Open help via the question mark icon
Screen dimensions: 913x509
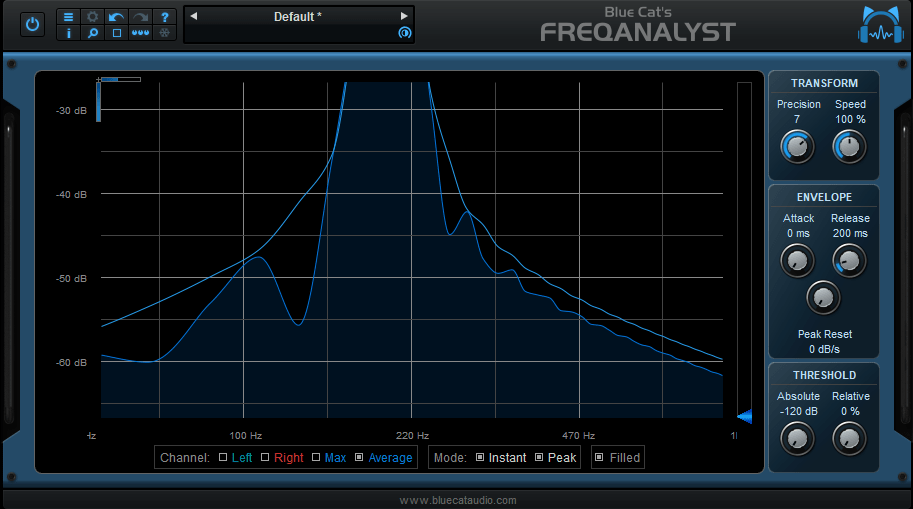pos(165,17)
